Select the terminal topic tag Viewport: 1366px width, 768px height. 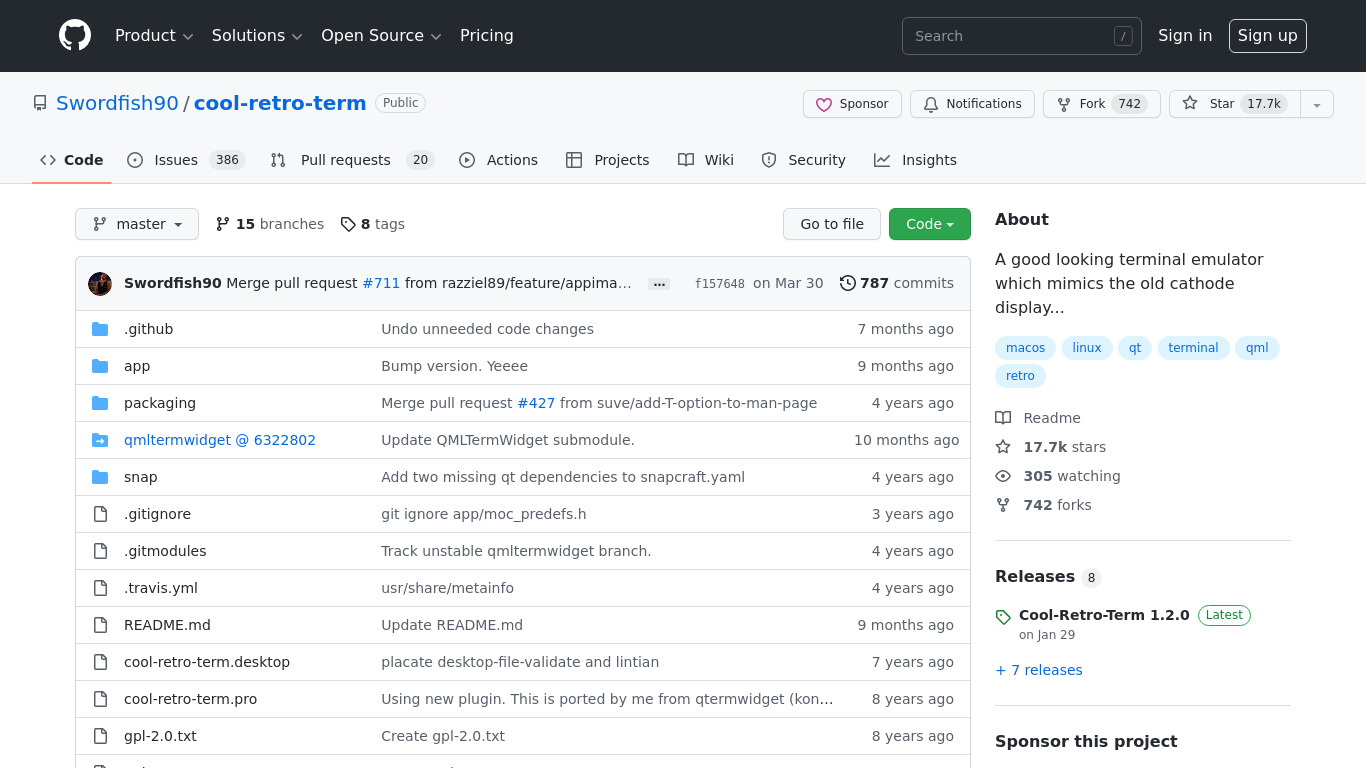click(x=1193, y=348)
